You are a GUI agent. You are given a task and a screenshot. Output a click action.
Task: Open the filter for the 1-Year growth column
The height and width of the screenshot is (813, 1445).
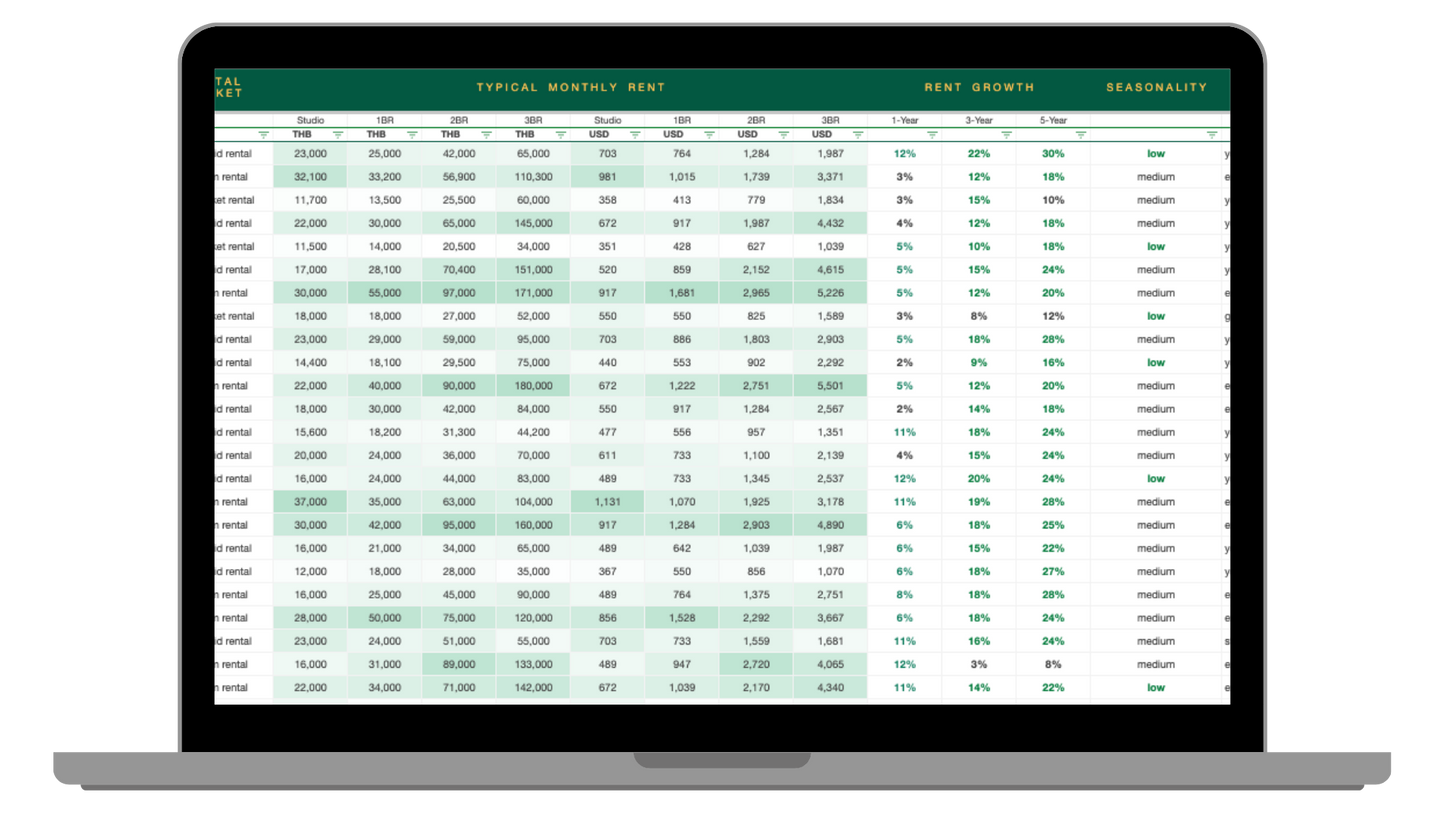(932, 133)
